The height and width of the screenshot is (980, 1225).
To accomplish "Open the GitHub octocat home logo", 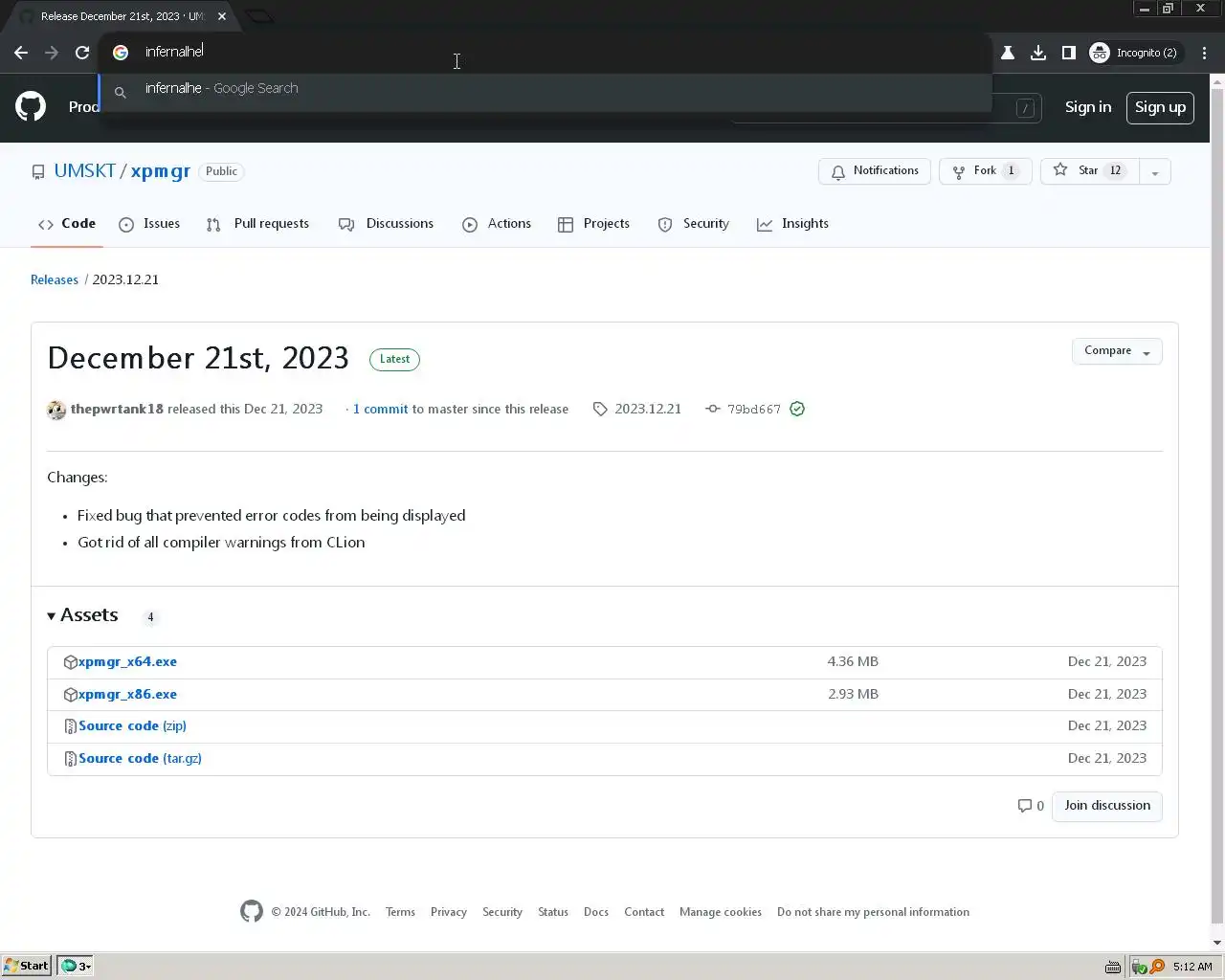I will point(31,106).
